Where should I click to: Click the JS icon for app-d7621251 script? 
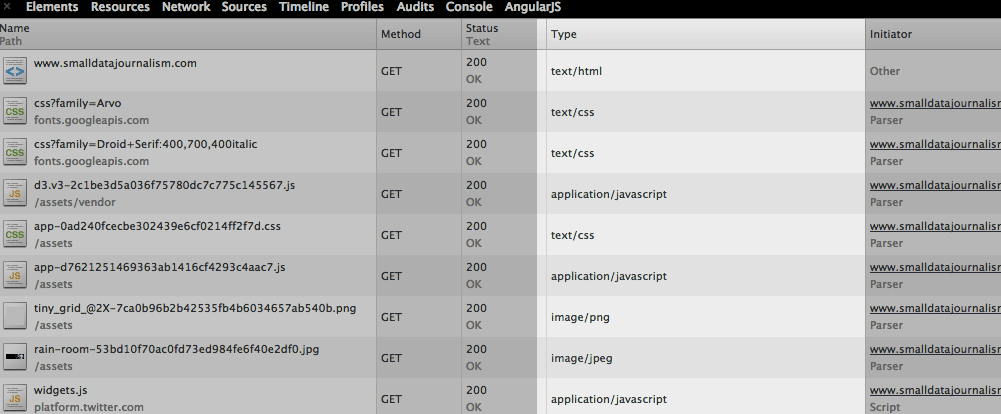15,275
